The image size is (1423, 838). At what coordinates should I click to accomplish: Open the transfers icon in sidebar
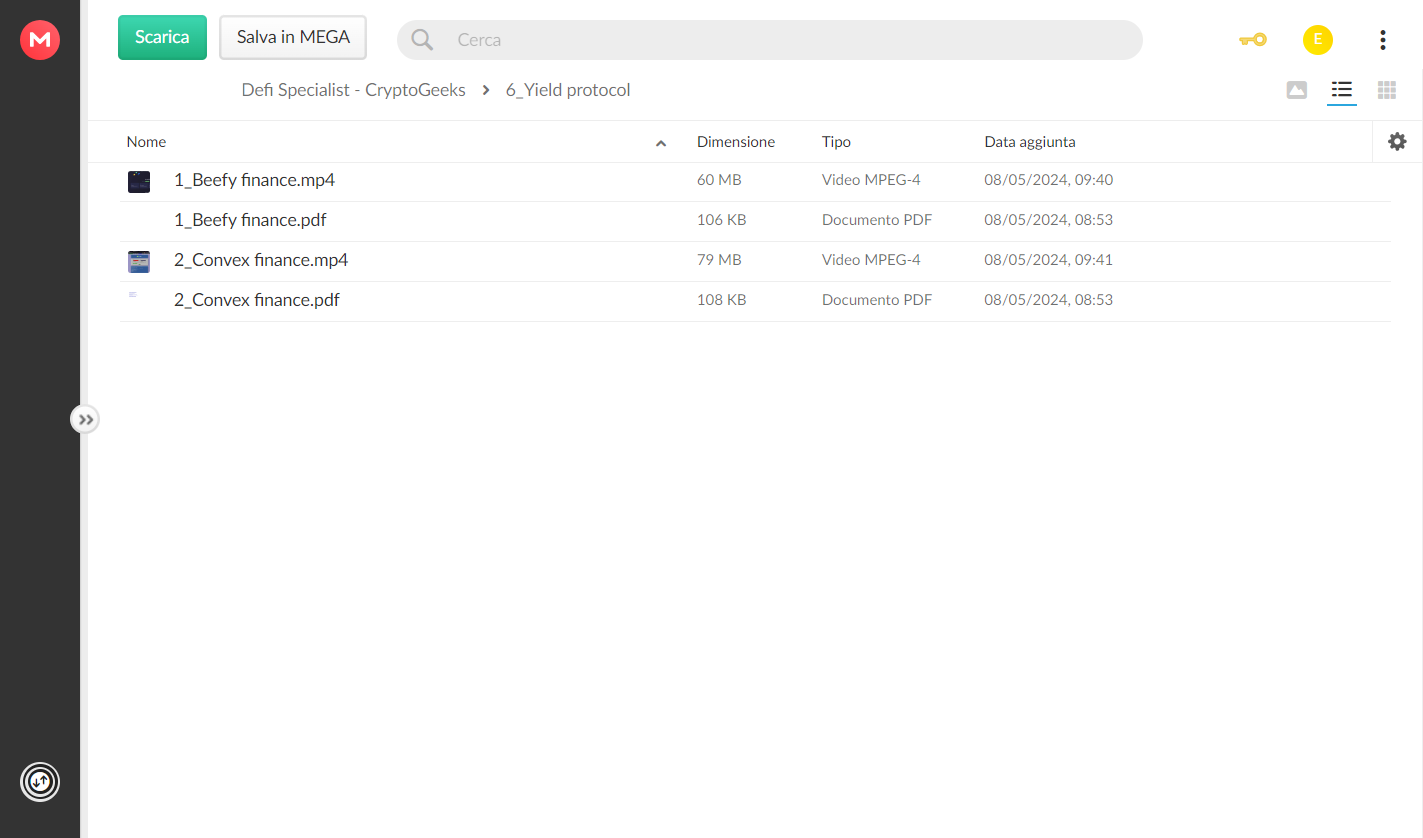point(40,781)
